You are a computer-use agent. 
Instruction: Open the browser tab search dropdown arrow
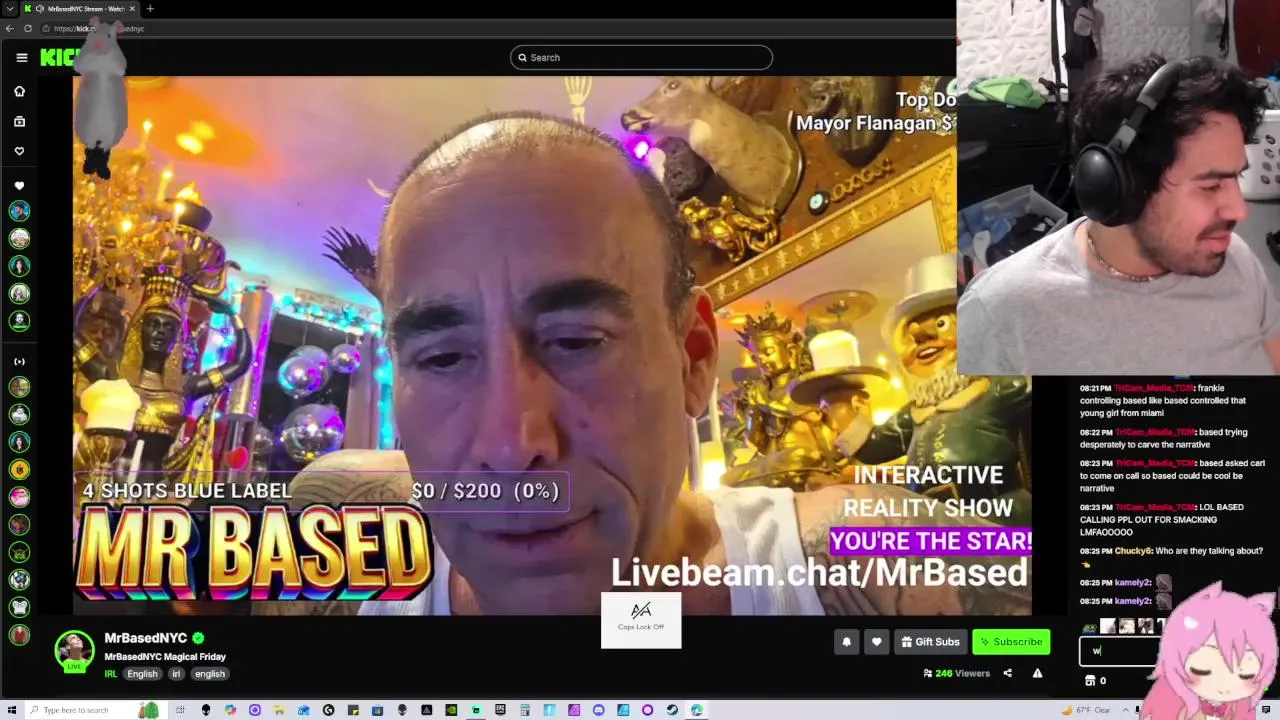pyautogui.click(x=10, y=9)
